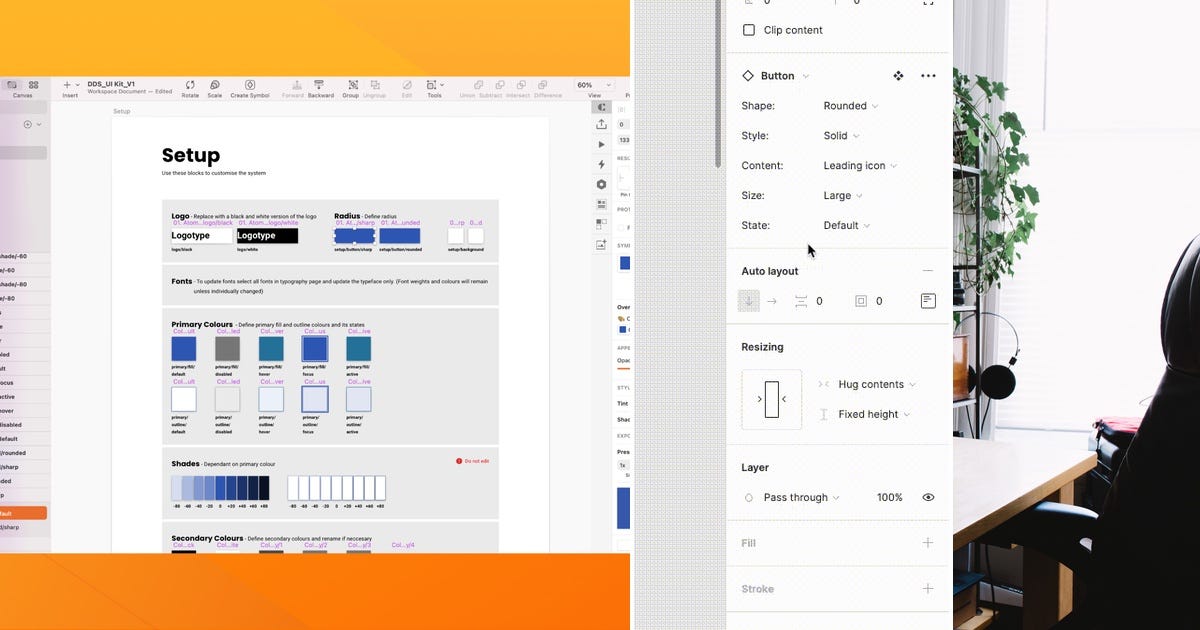This screenshot has width=1200, height=630.
Task: Enable the Clip content checkbox
Action: [748, 30]
